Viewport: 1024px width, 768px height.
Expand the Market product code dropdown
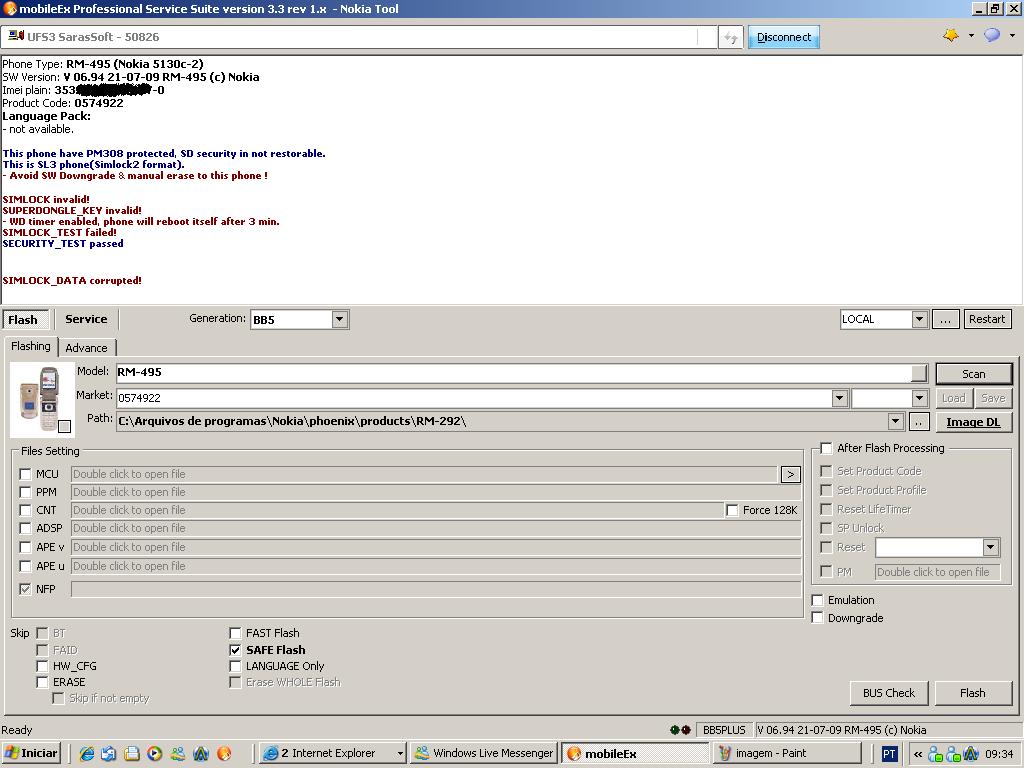[x=840, y=398]
